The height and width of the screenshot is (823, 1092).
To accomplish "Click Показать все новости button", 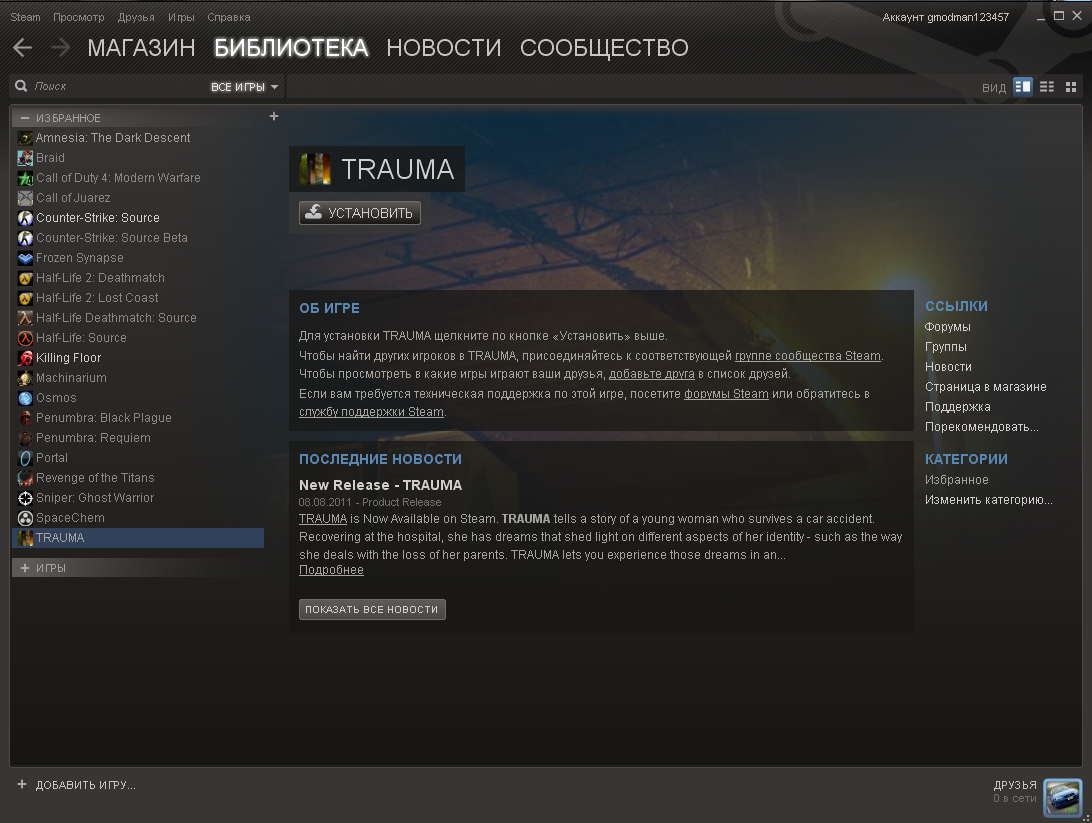I will point(372,609).
